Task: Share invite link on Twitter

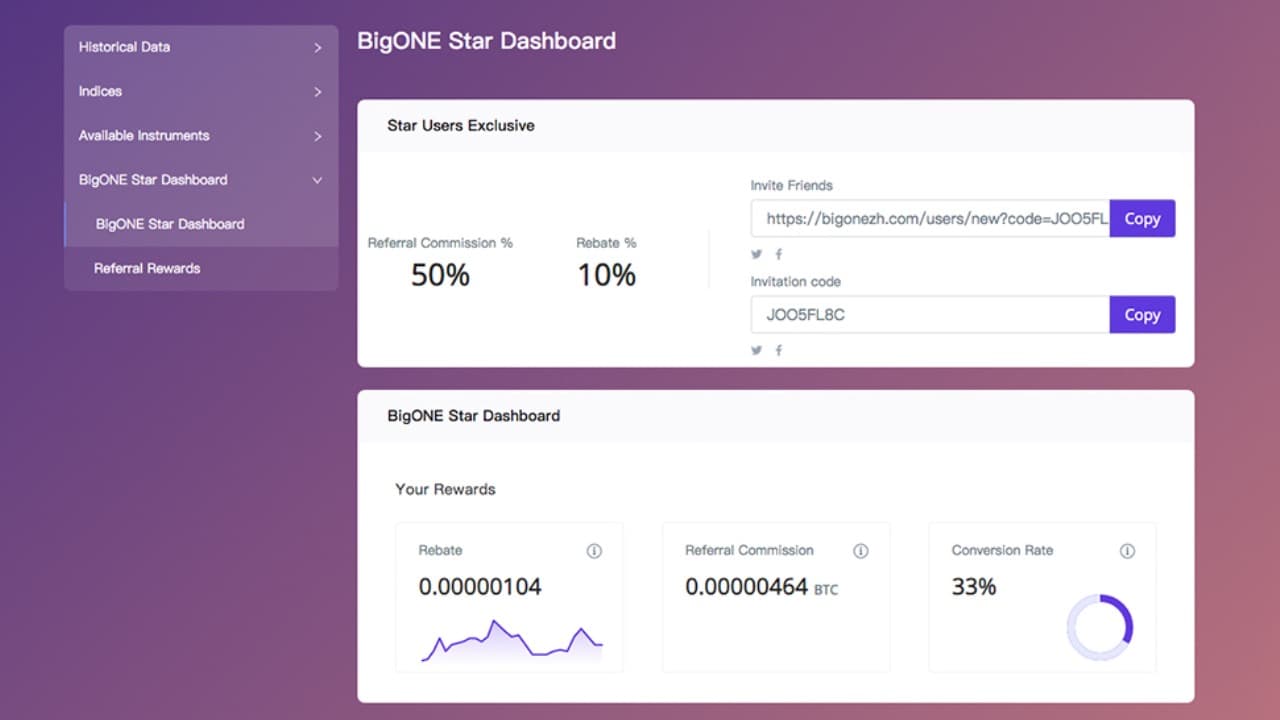Action: point(757,254)
